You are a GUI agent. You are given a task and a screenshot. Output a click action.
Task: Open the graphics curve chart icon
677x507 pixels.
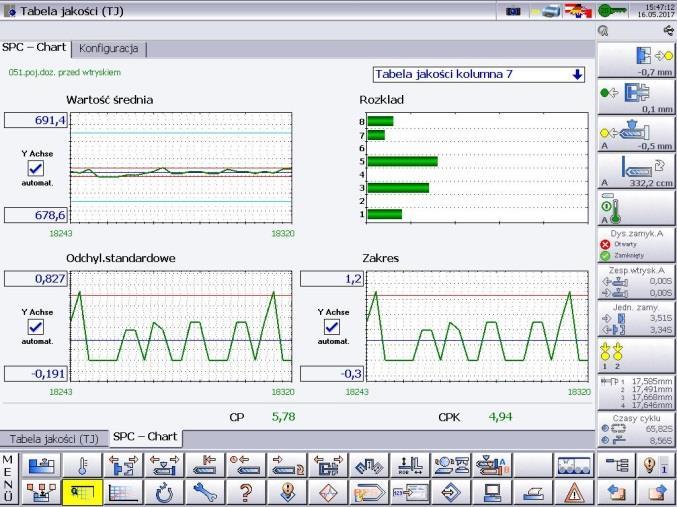(x=123, y=492)
